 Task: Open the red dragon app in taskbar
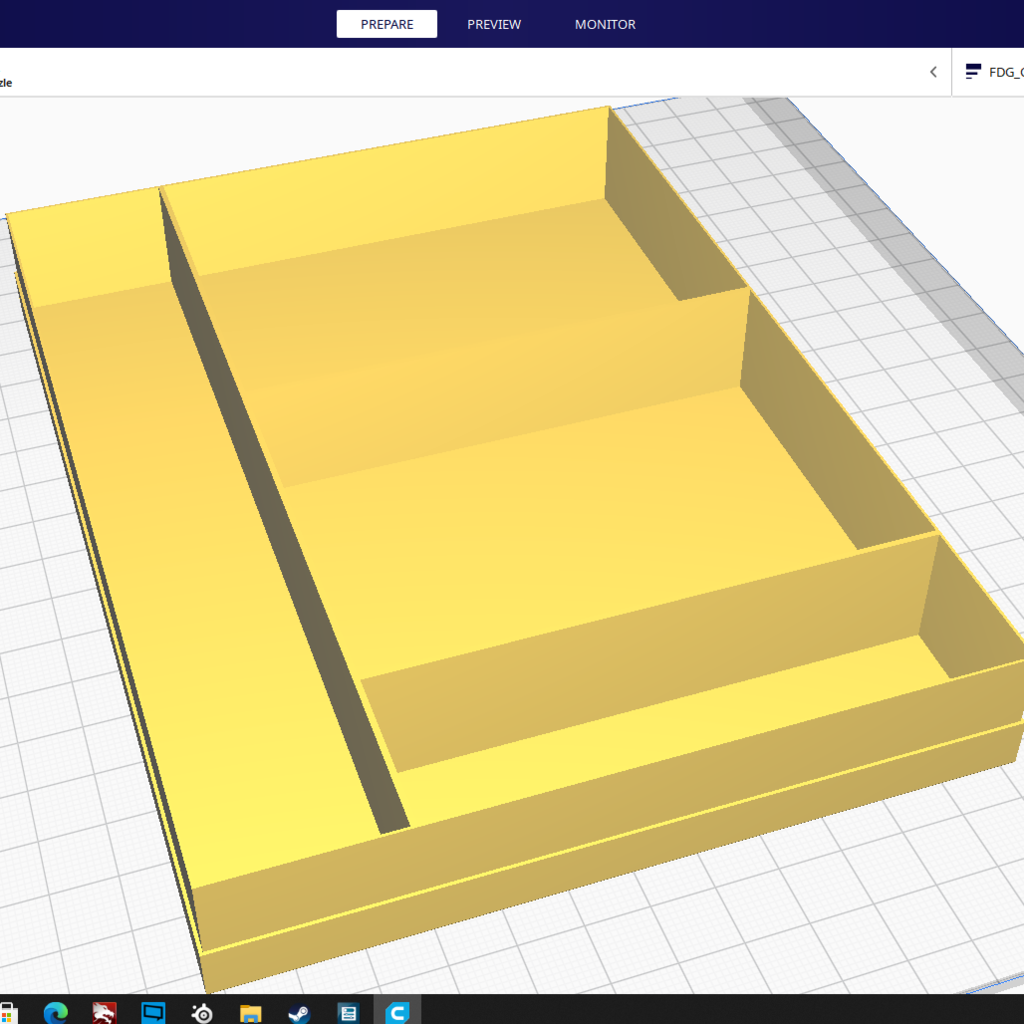[x=104, y=1012]
